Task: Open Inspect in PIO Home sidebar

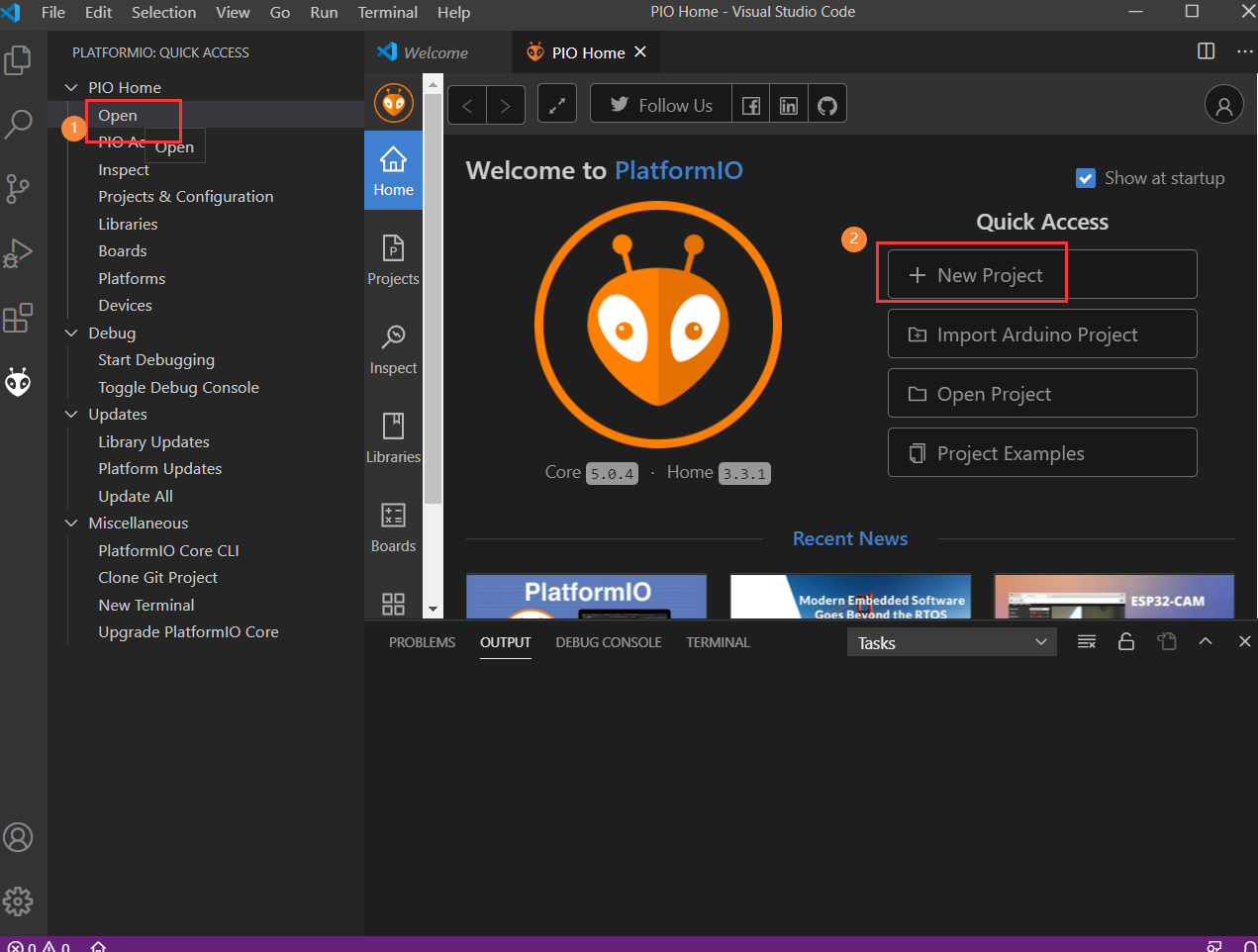Action: [x=393, y=348]
